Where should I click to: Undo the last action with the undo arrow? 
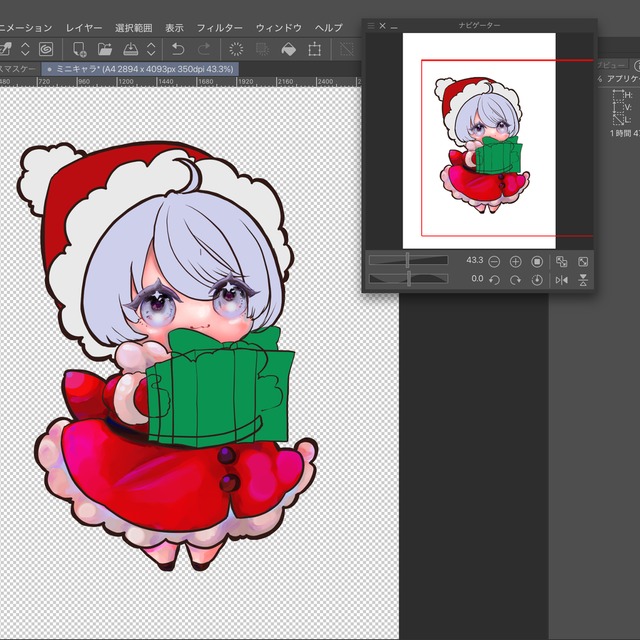click(x=178, y=48)
